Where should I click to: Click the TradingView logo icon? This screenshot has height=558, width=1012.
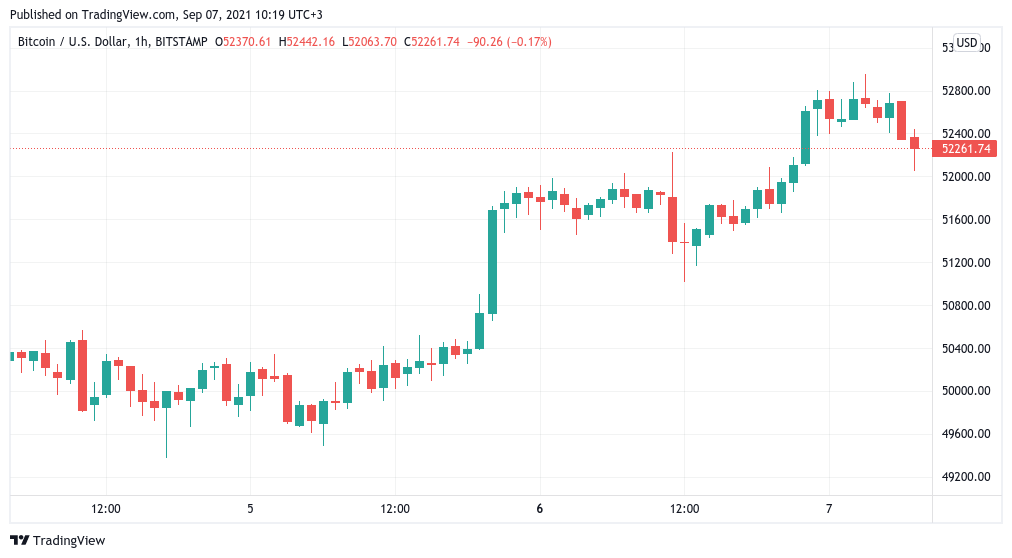point(20,541)
